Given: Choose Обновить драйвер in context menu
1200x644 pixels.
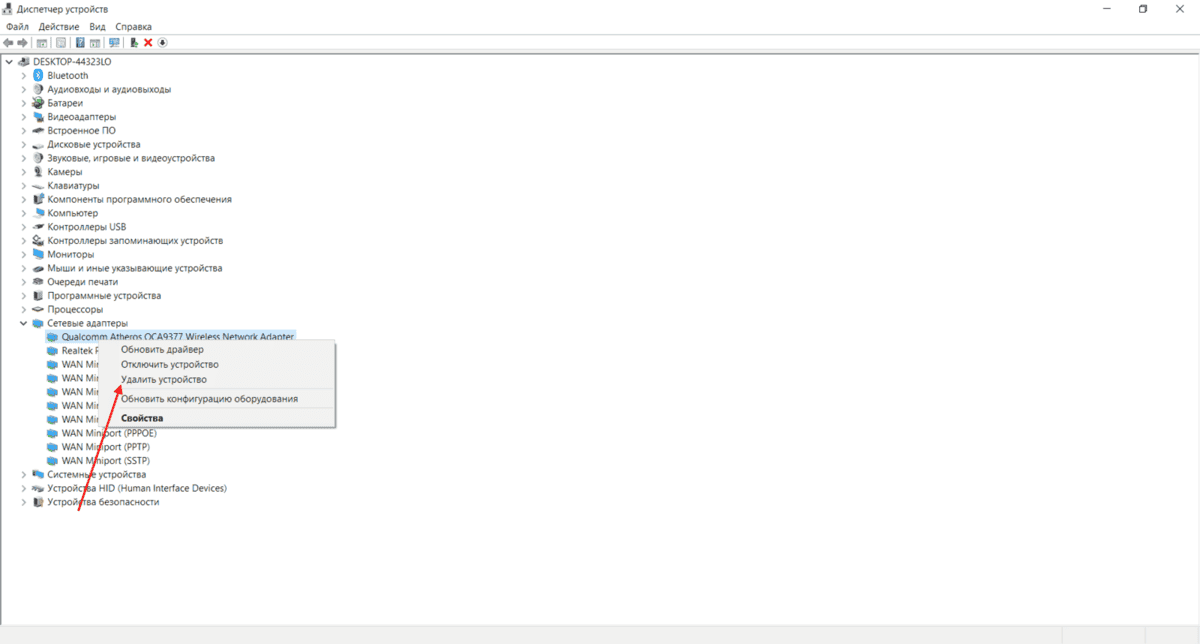Looking at the screenshot, I should (x=162, y=350).
